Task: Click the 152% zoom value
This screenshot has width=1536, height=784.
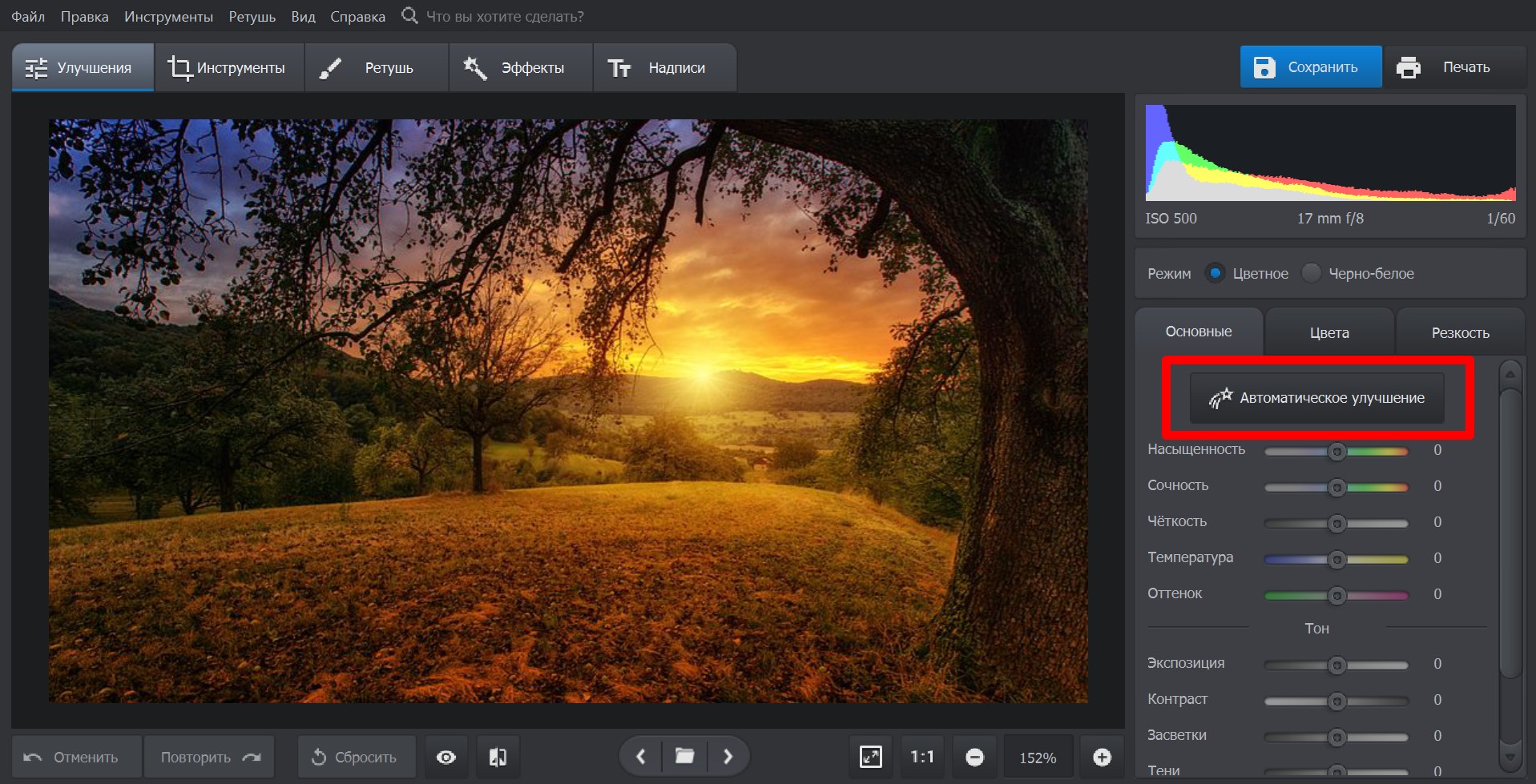Action: click(x=1038, y=758)
